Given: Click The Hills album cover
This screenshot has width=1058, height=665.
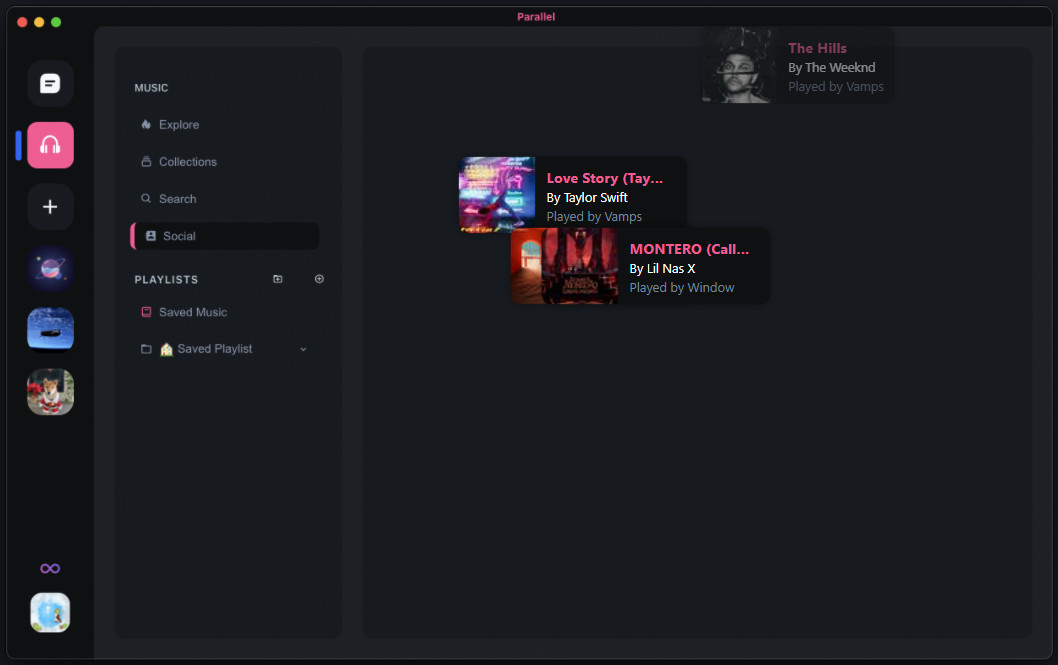Looking at the screenshot, I should [x=740, y=65].
